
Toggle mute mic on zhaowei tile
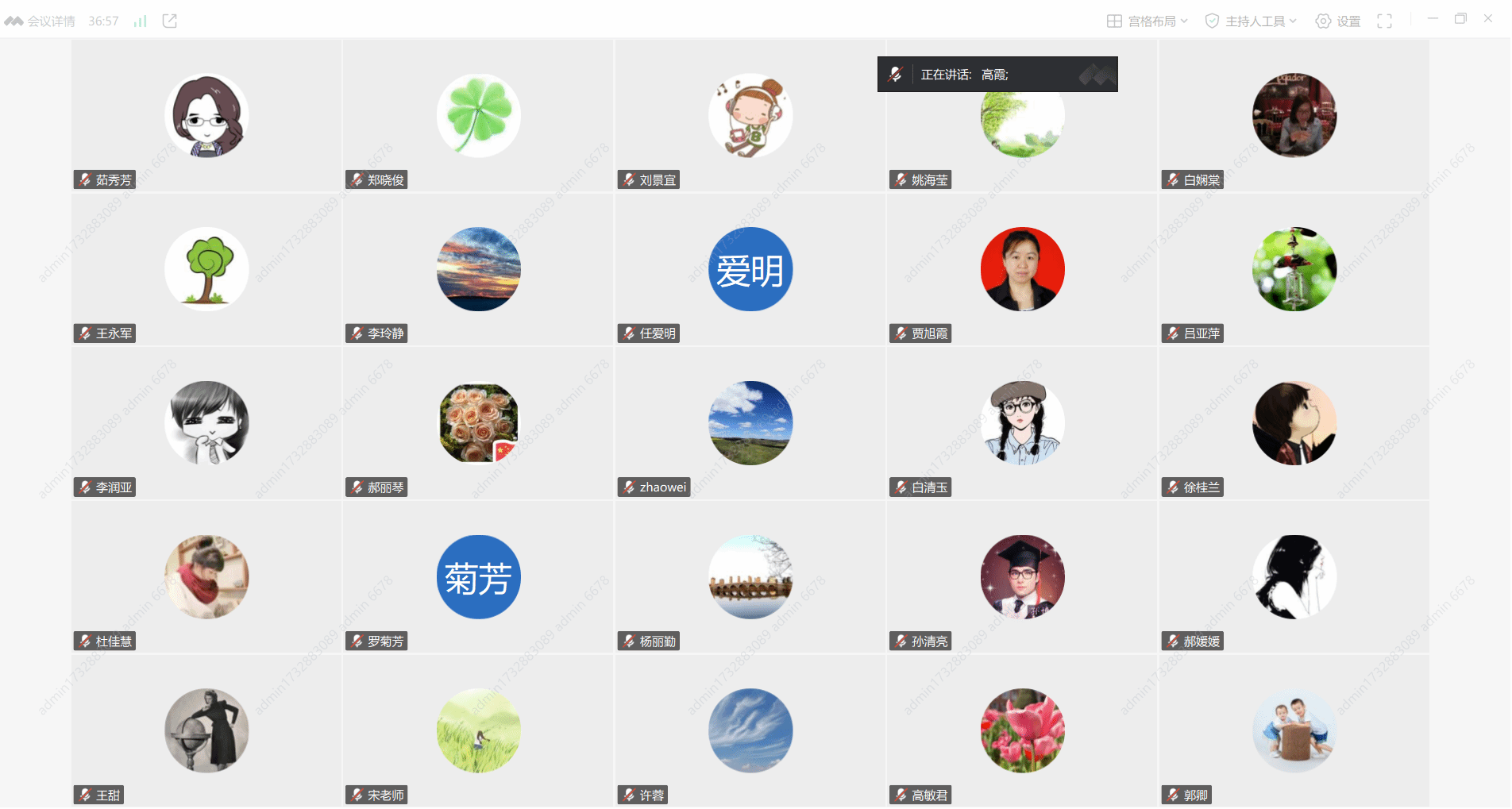(629, 487)
